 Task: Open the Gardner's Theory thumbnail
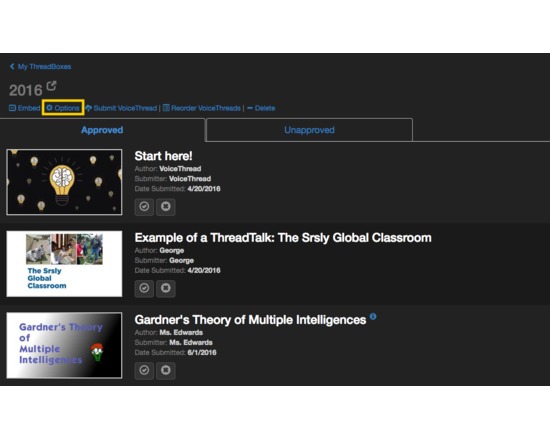[x=64, y=345]
